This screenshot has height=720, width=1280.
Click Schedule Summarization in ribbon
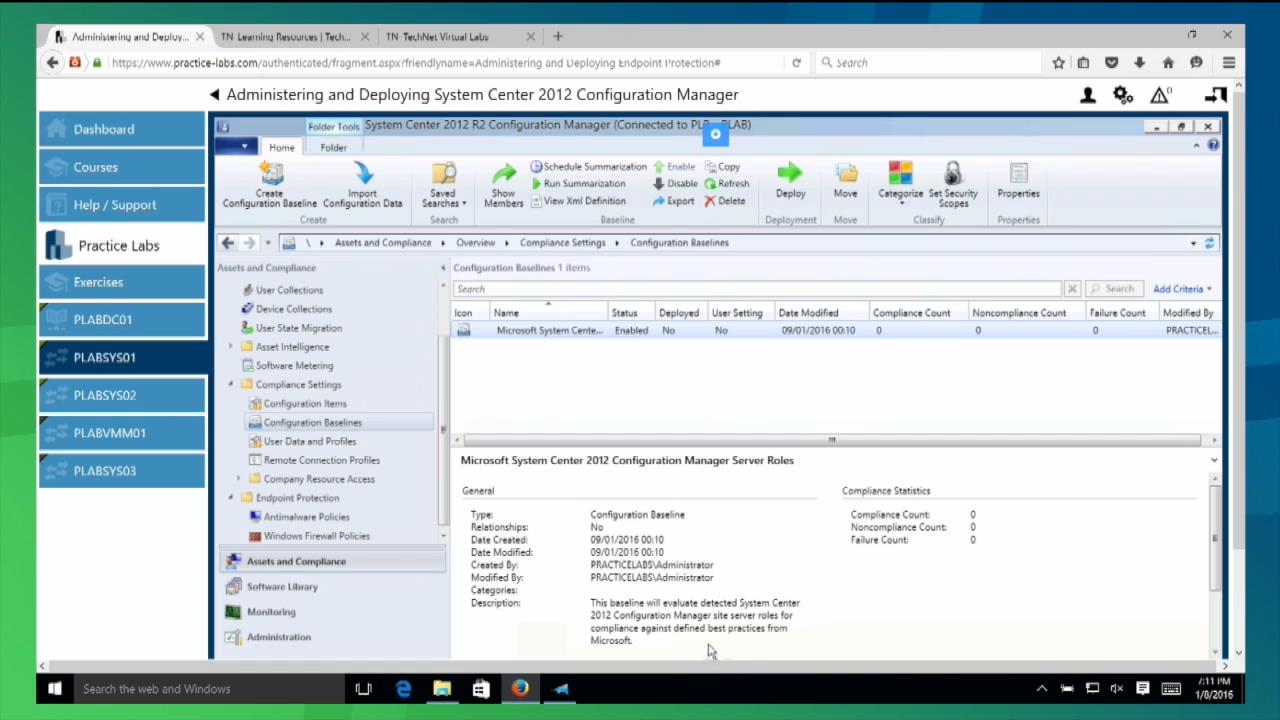589,167
